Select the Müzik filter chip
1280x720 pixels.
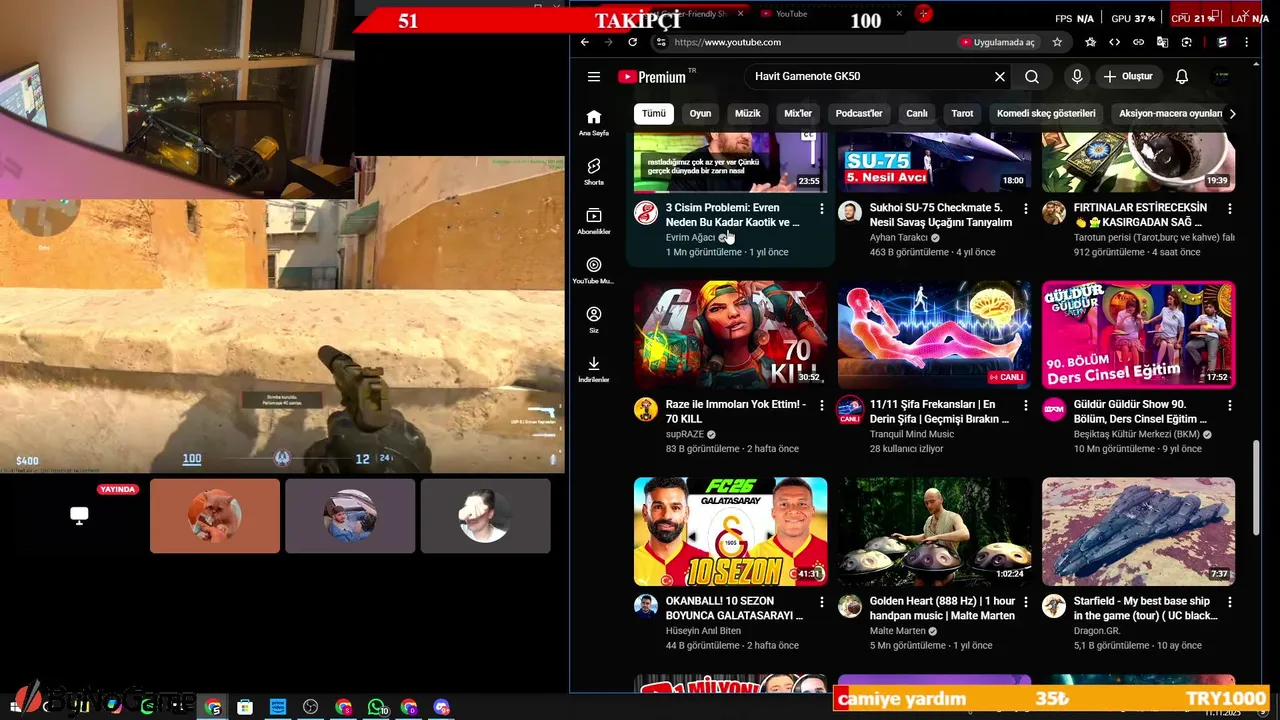(748, 114)
